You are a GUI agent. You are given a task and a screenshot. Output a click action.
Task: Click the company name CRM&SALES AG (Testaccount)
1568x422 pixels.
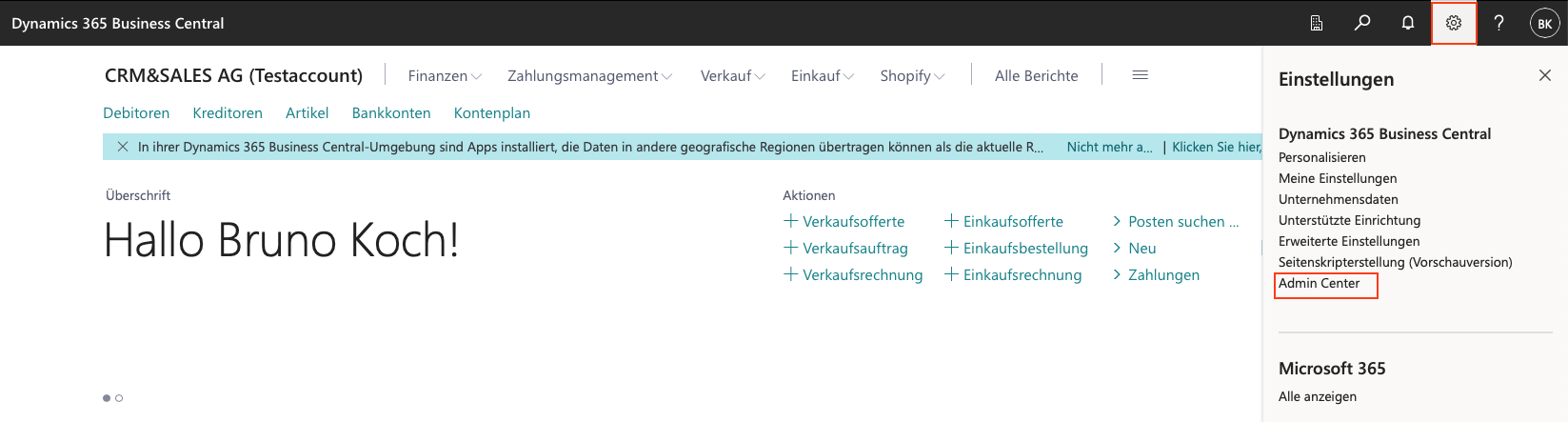point(233,75)
